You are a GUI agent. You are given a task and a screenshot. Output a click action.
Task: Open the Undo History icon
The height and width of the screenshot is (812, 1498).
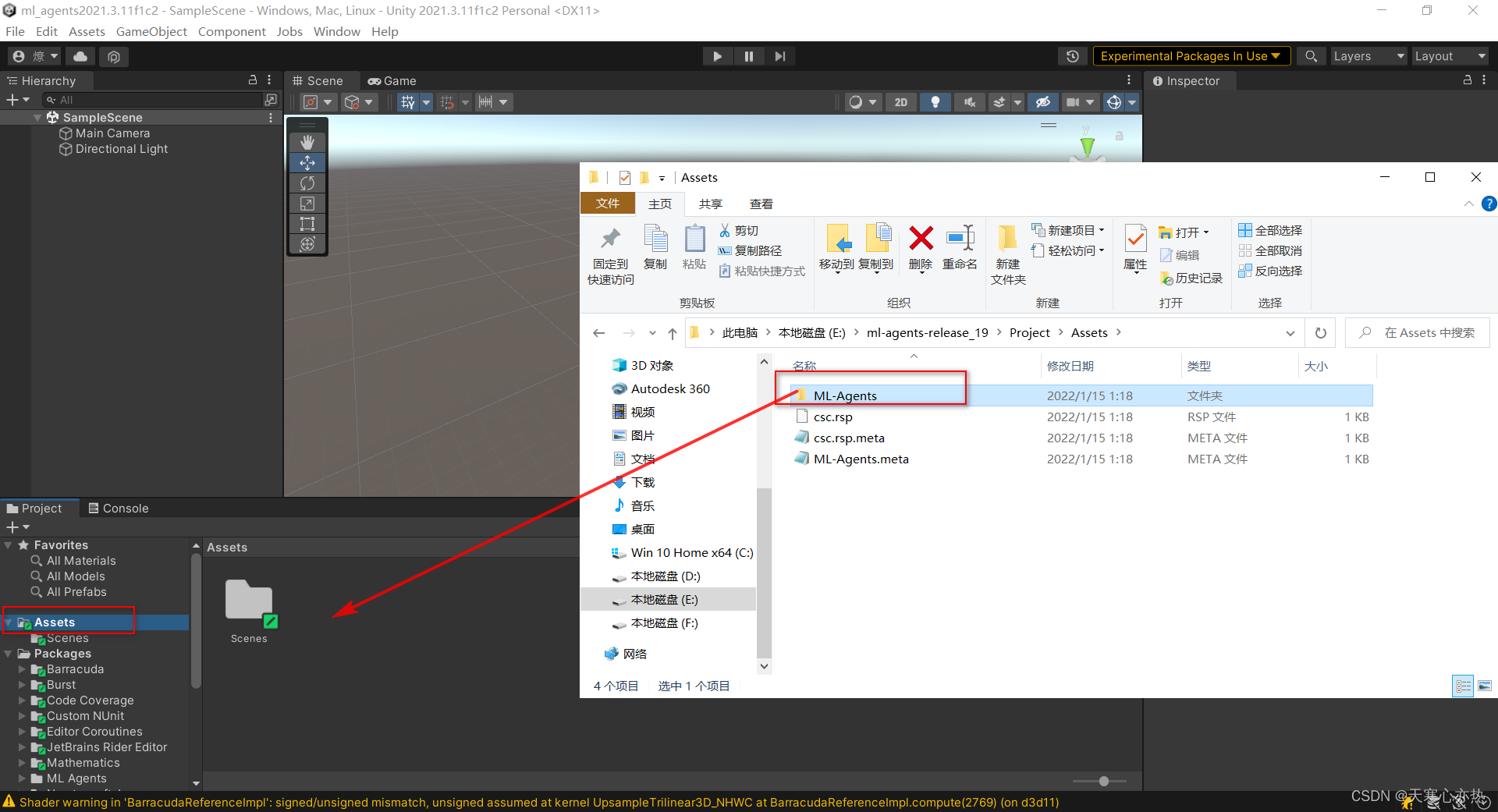pos(1073,56)
